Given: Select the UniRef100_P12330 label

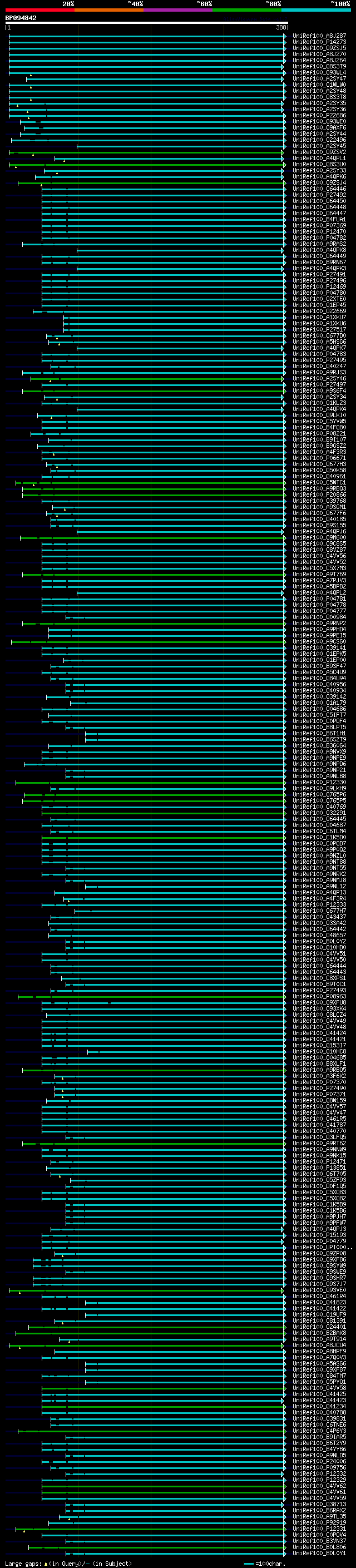Looking at the screenshot, I should pyautogui.click(x=319, y=783).
